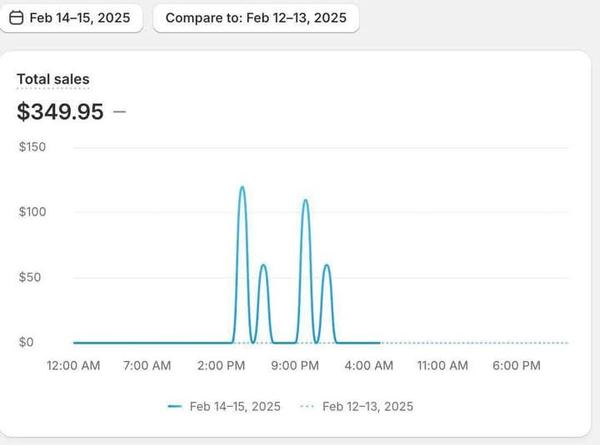Click the $349.95 total amount
Image resolution: width=600 pixels, height=445 pixels.
point(60,111)
